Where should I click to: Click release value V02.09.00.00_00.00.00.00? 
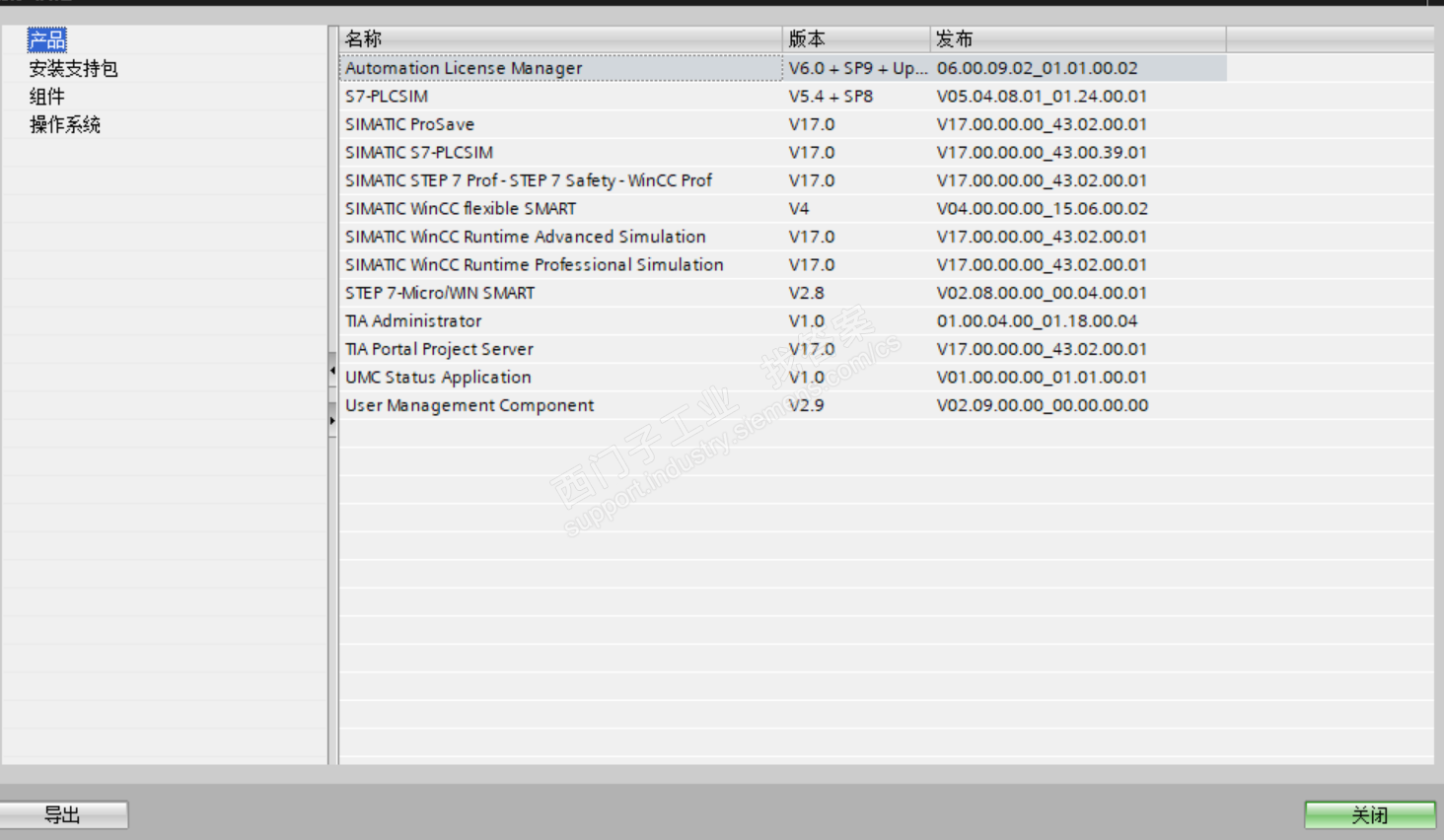[1043, 405]
